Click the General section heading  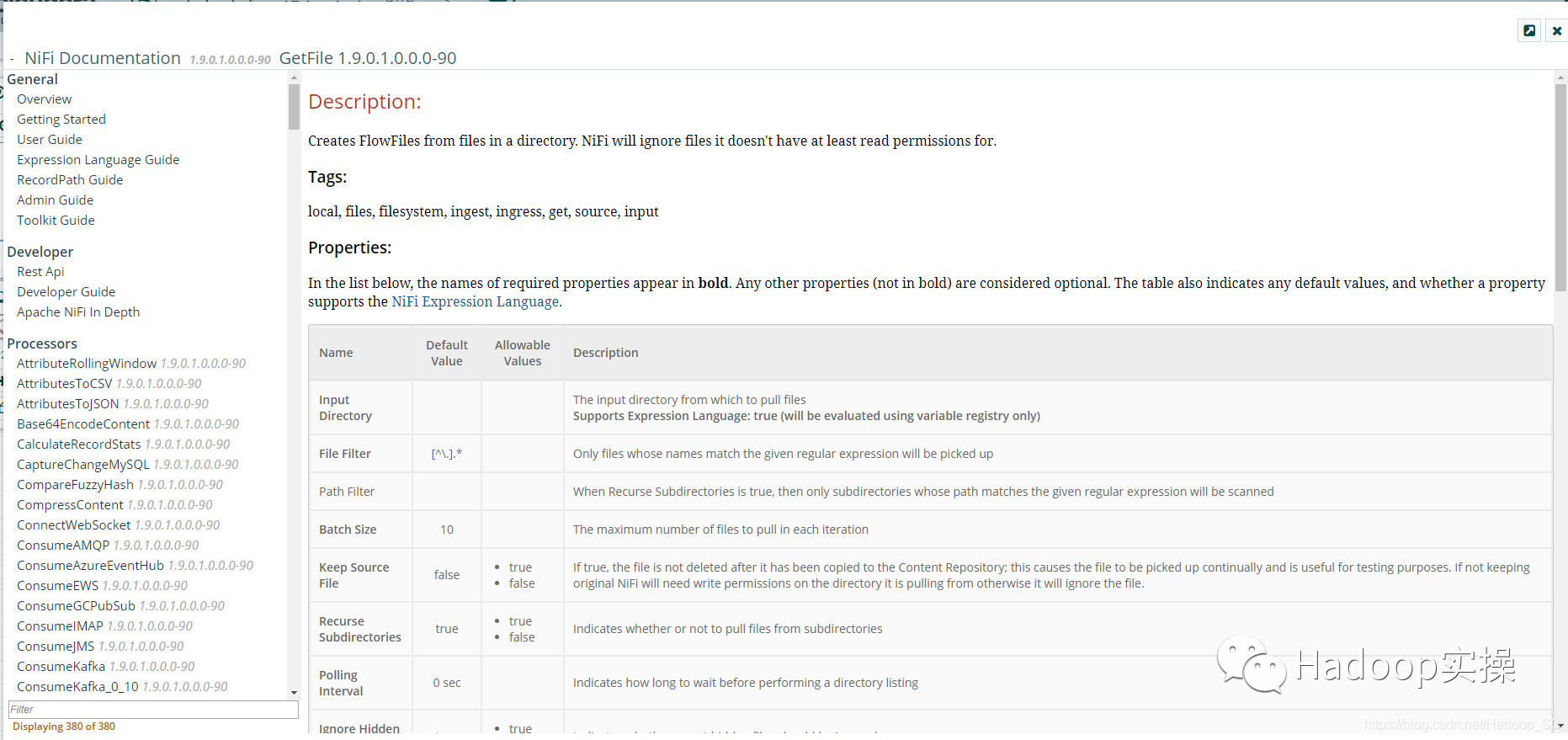33,79
